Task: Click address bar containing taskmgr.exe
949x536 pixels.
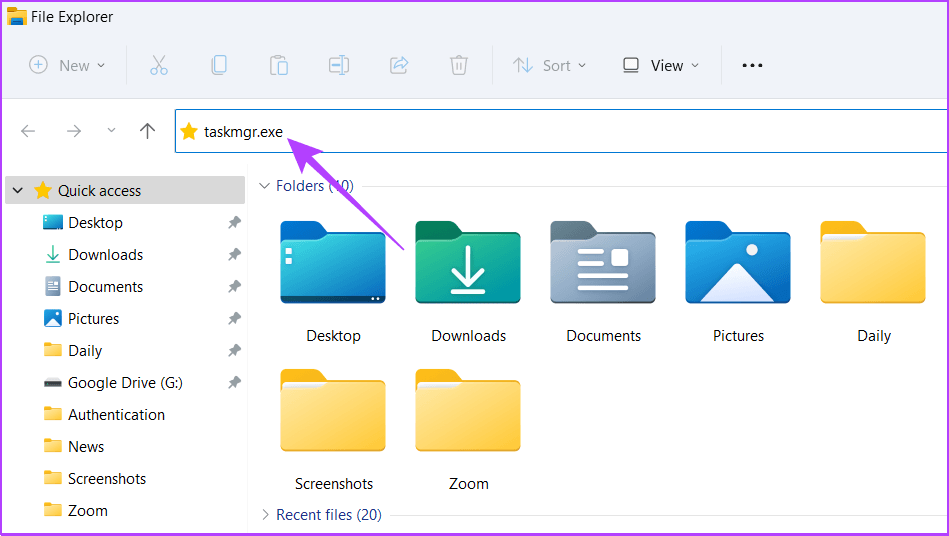Action: tap(560, 131)
